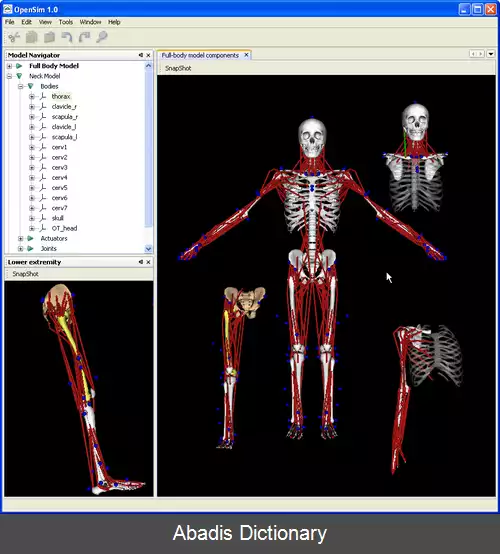Click the Redo arrow toolbar icon
Image resolution: width=500 pixels, height=554 pixels.
tap(84, 37)
